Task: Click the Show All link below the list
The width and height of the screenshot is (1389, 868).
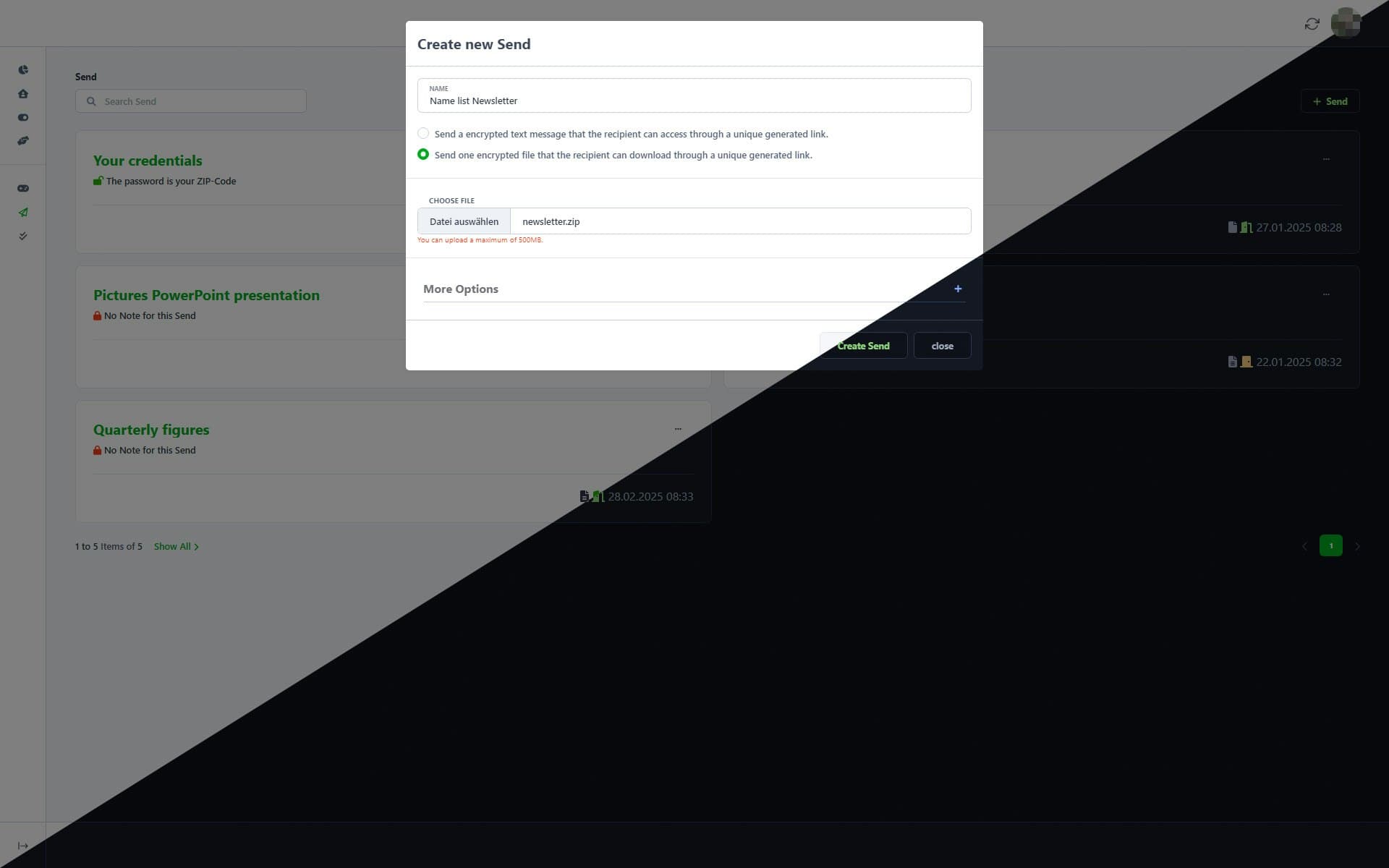Action: [172, 546]
